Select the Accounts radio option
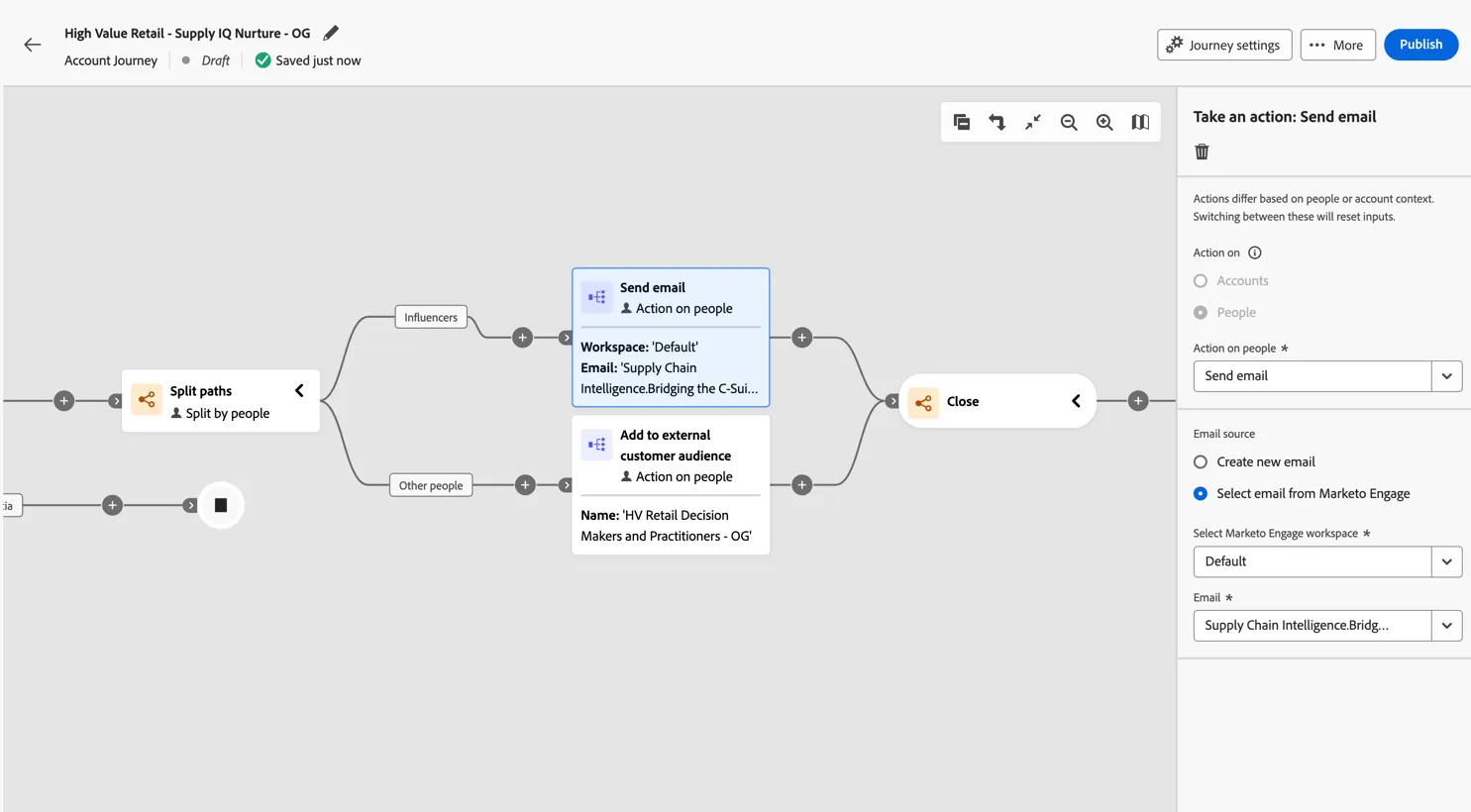The image size is (1471, 812). [1201, 281]
